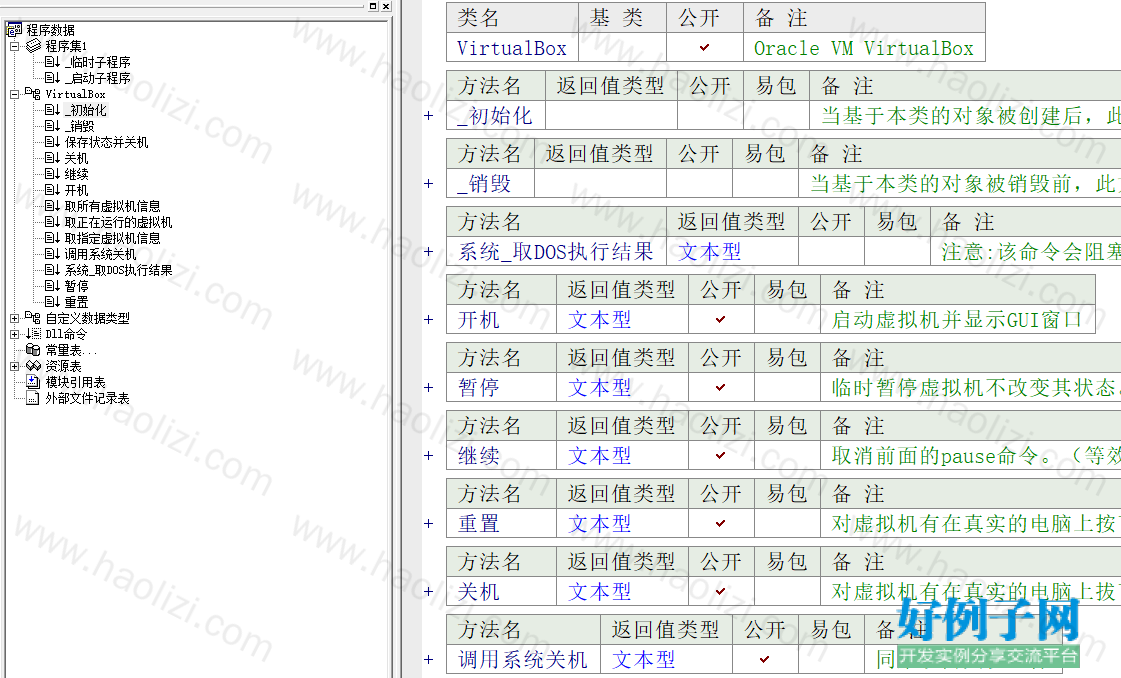This screenshot has height=678, width=1121.
Task: Toggle 公开 check for 重置 method
Action: 721,524
